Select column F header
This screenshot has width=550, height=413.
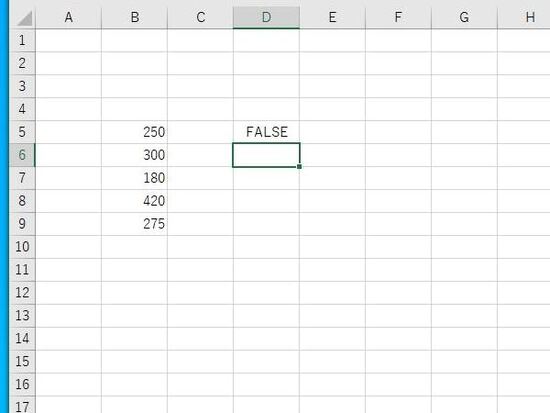398,18
